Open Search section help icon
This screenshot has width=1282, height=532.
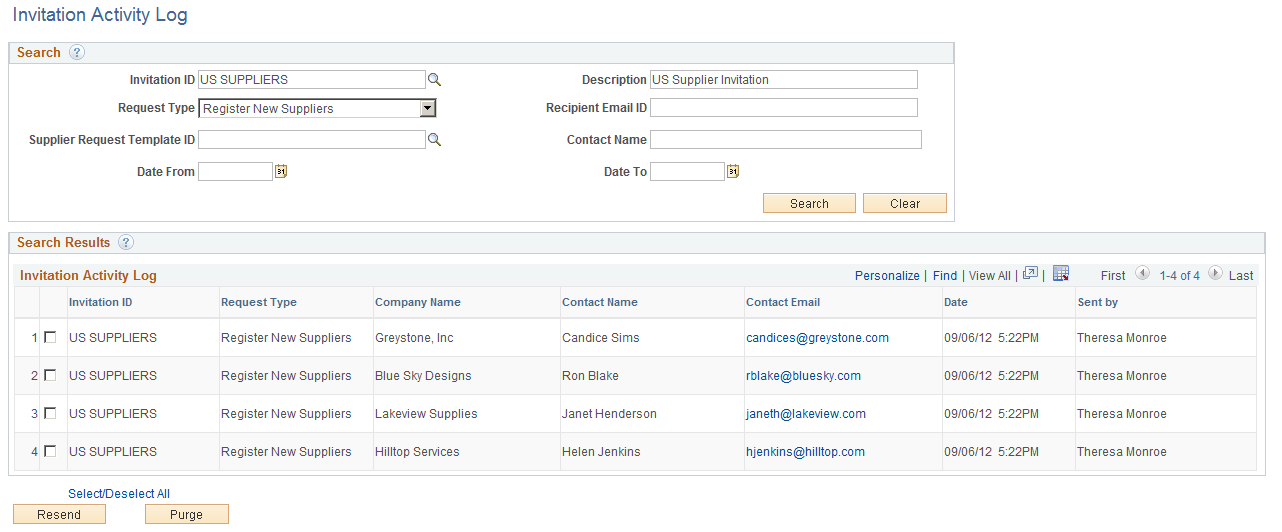pos(77,53)
